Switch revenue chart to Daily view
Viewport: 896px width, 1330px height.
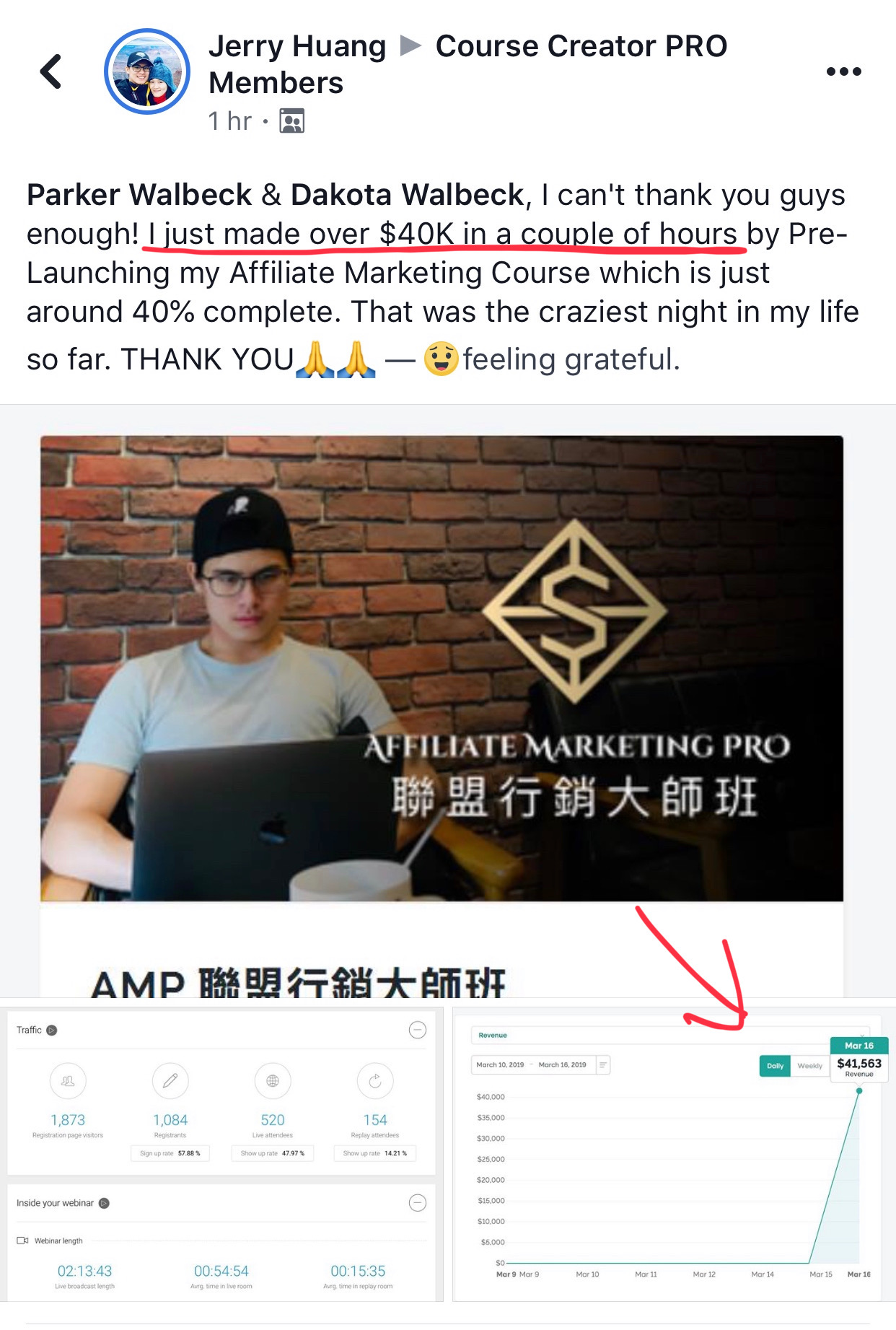pyautogui.click(x=775, y=1066)
